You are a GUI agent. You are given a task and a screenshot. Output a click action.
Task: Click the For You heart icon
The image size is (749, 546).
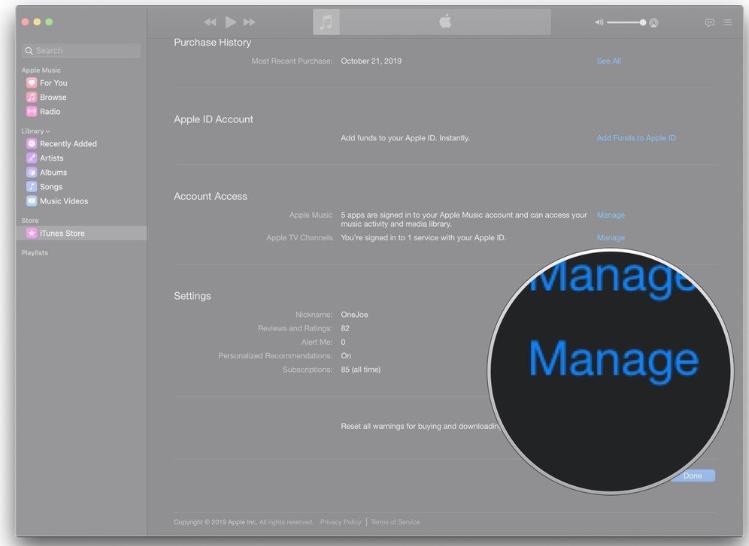click(32, 83)
